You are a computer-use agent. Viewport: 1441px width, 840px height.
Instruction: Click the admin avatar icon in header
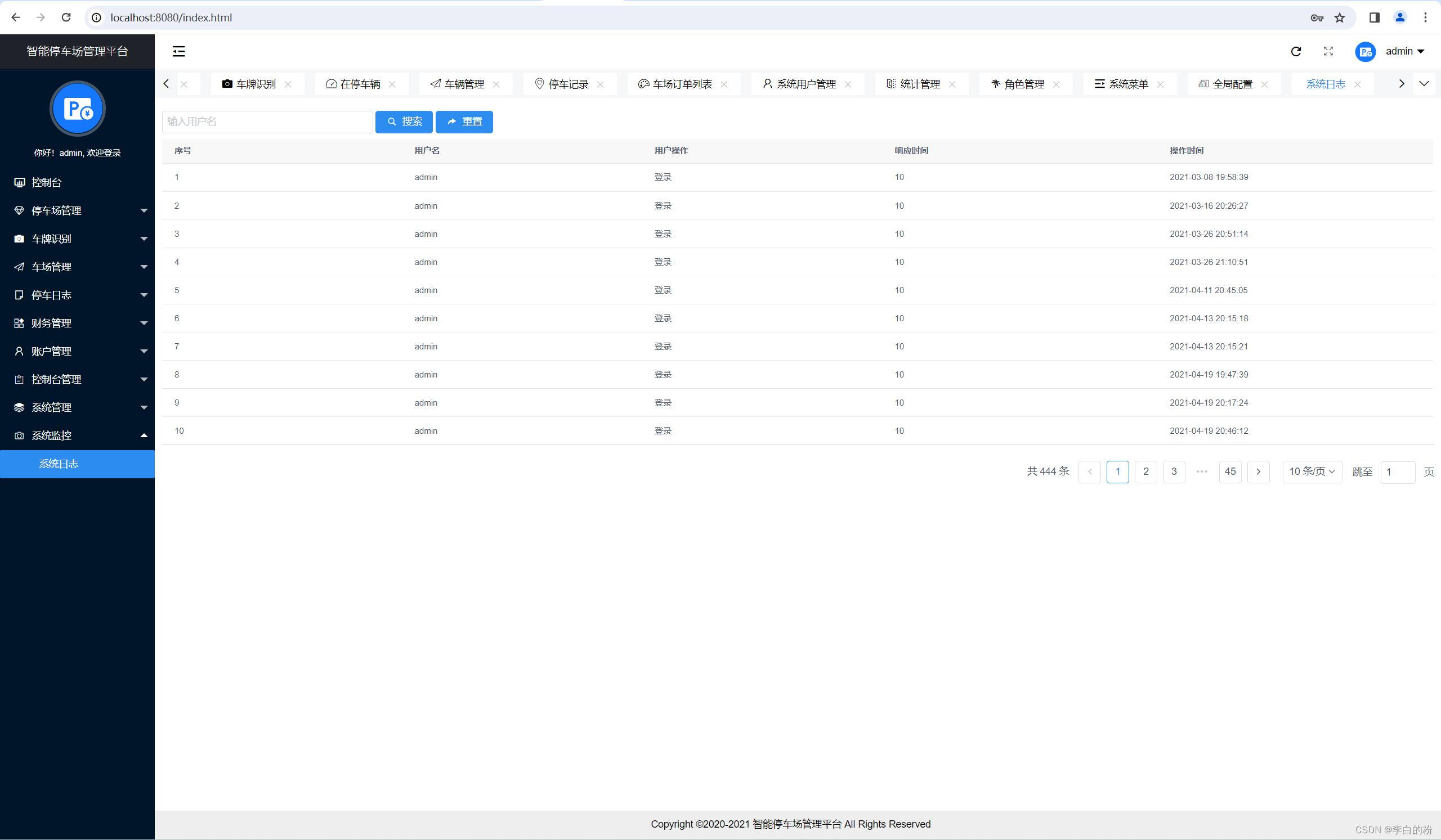(x=1365, y=52)
